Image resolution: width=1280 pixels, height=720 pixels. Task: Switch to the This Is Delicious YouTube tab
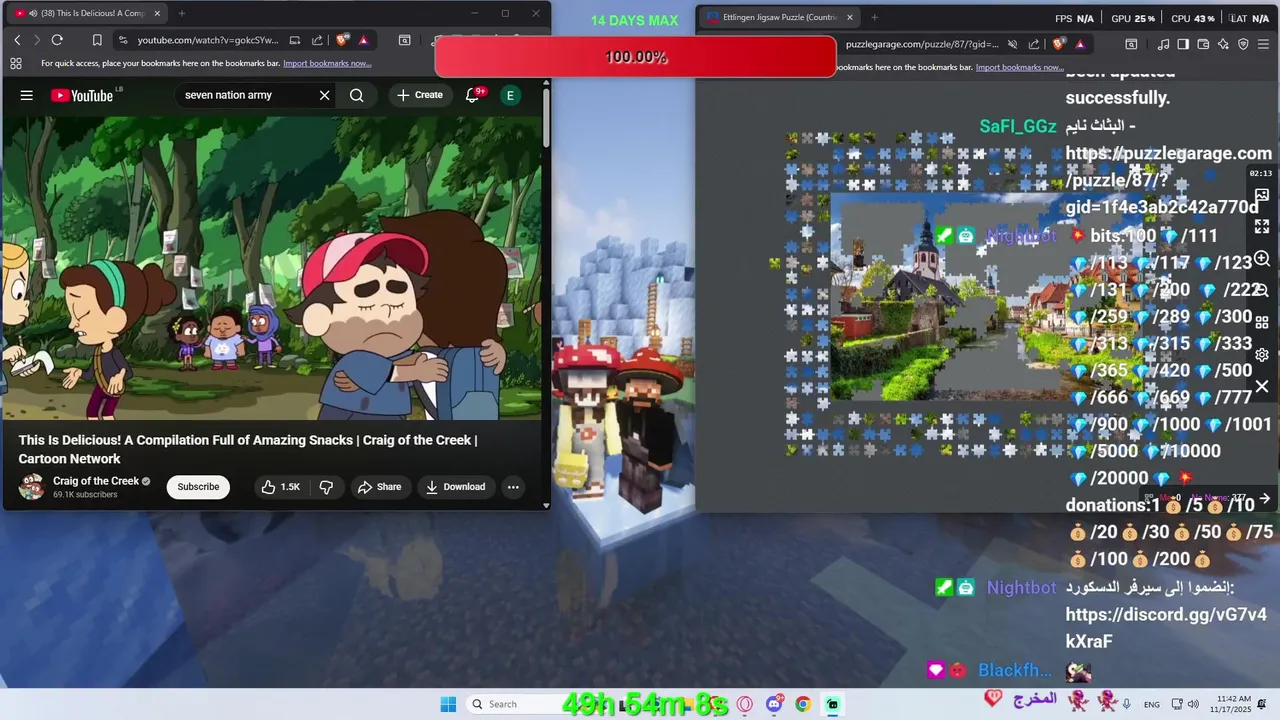[x=86, y=13]
